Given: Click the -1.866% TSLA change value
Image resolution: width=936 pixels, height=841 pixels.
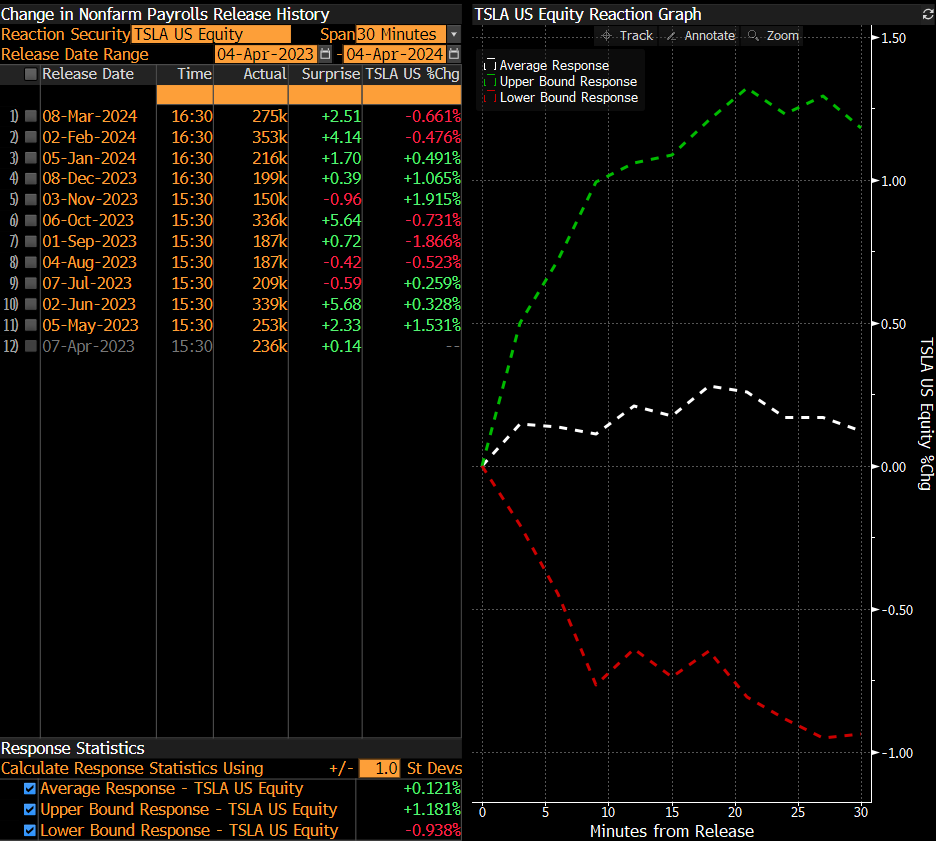Looking at the screenshot, I should (433, 241).
